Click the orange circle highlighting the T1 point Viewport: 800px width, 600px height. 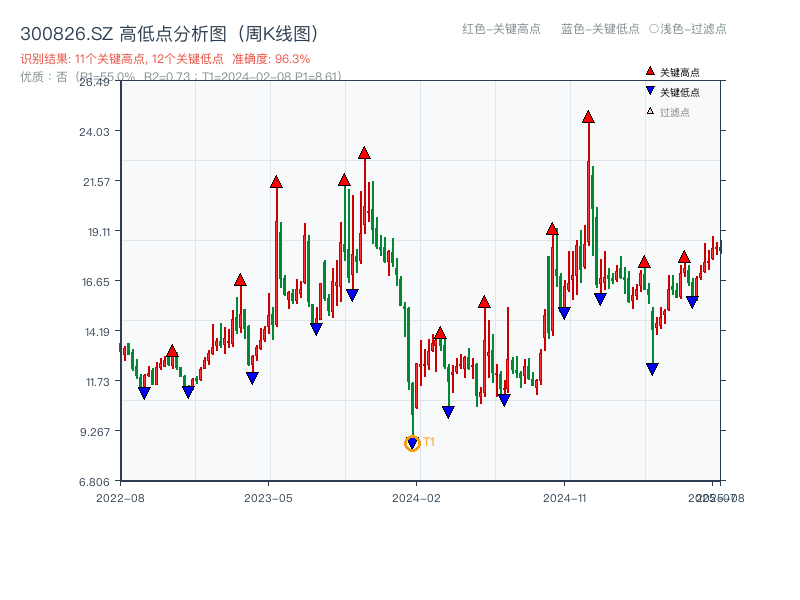[411, 444]
